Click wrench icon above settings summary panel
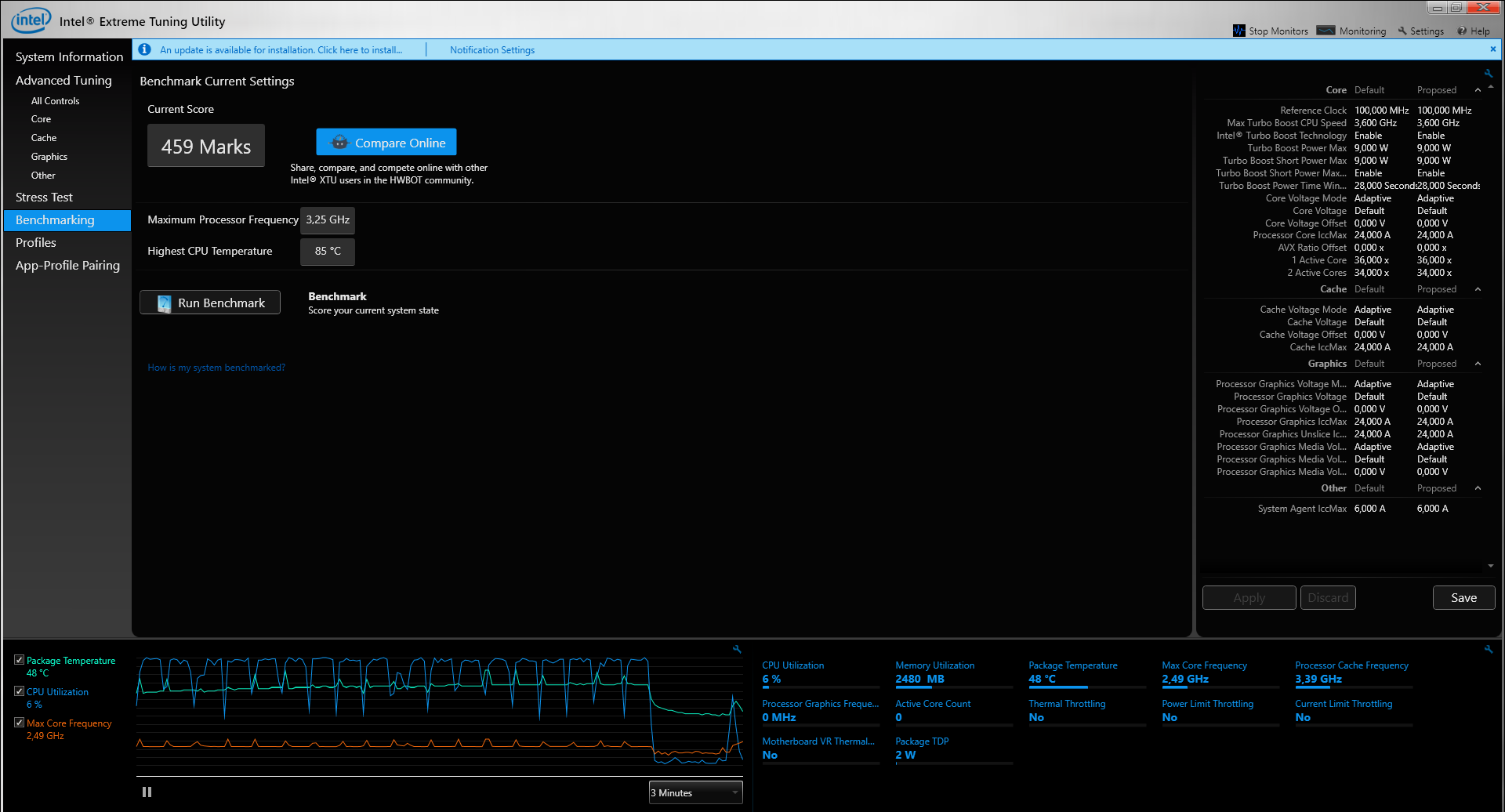Screen dimensions: 1505x812 1489,73
